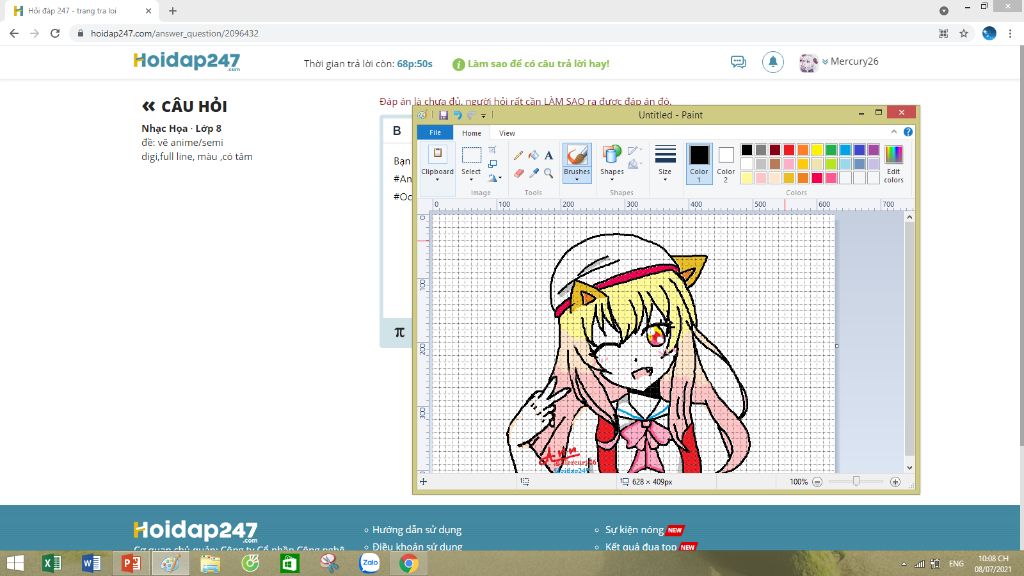Screen dimensions: 1024x576
Task: Select Color 1 foreground box
Action: [x=699, y=163]
